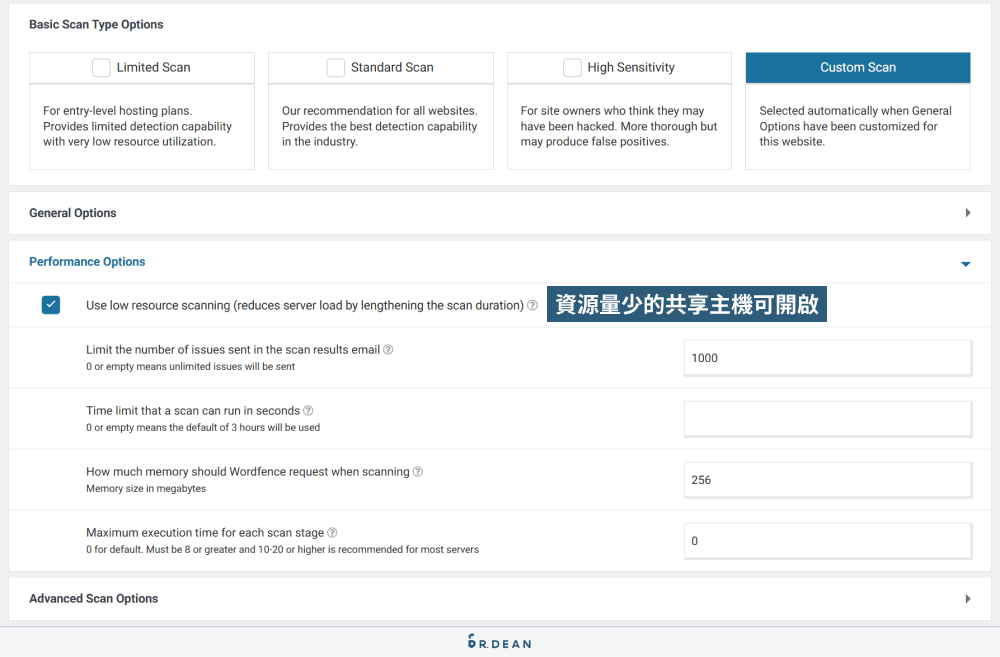The image size is (1000, 657).
Task: Disable low resource scanning
Action: (x=51, y=305)
